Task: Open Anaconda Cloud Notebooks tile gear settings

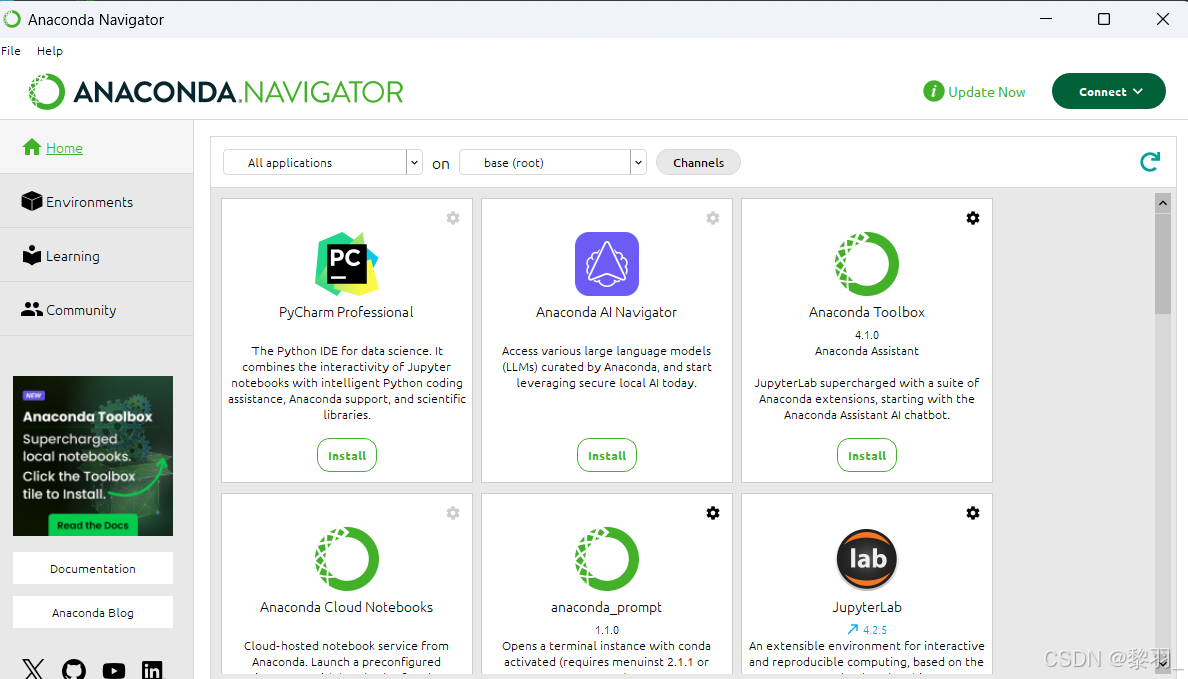Action: click(453, 513)
